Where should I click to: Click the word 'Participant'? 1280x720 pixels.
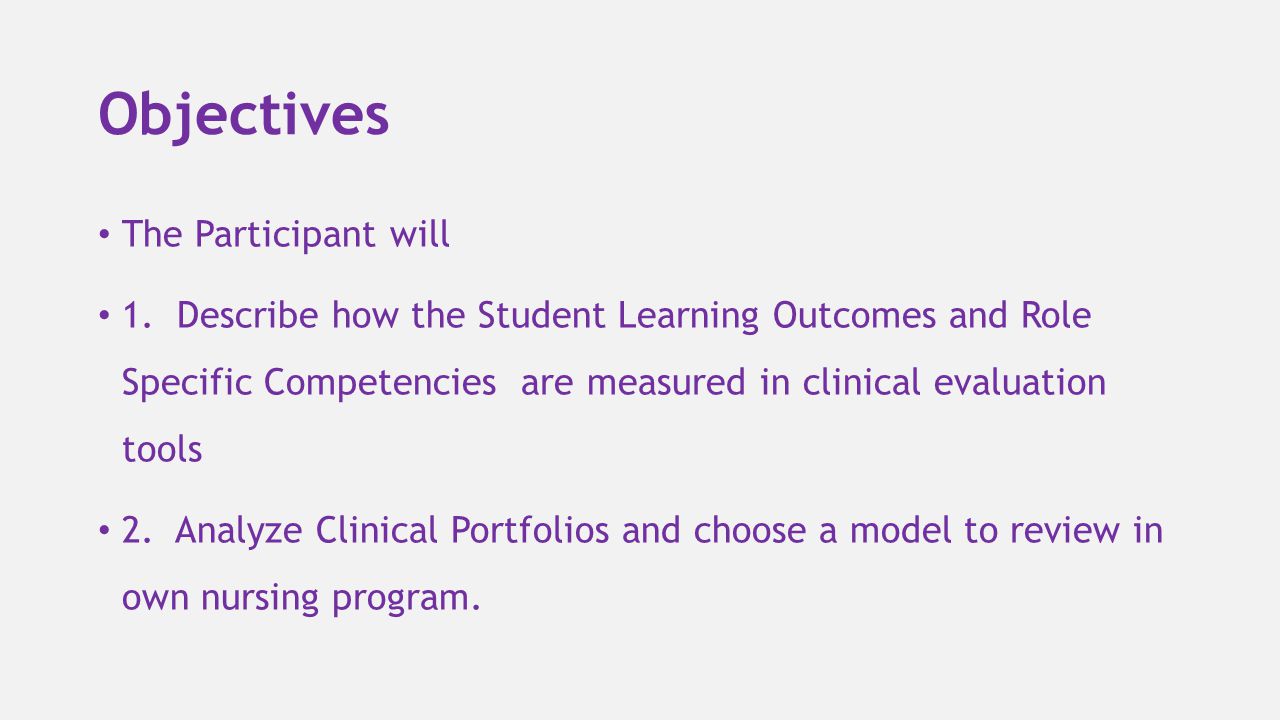point(286,234)
